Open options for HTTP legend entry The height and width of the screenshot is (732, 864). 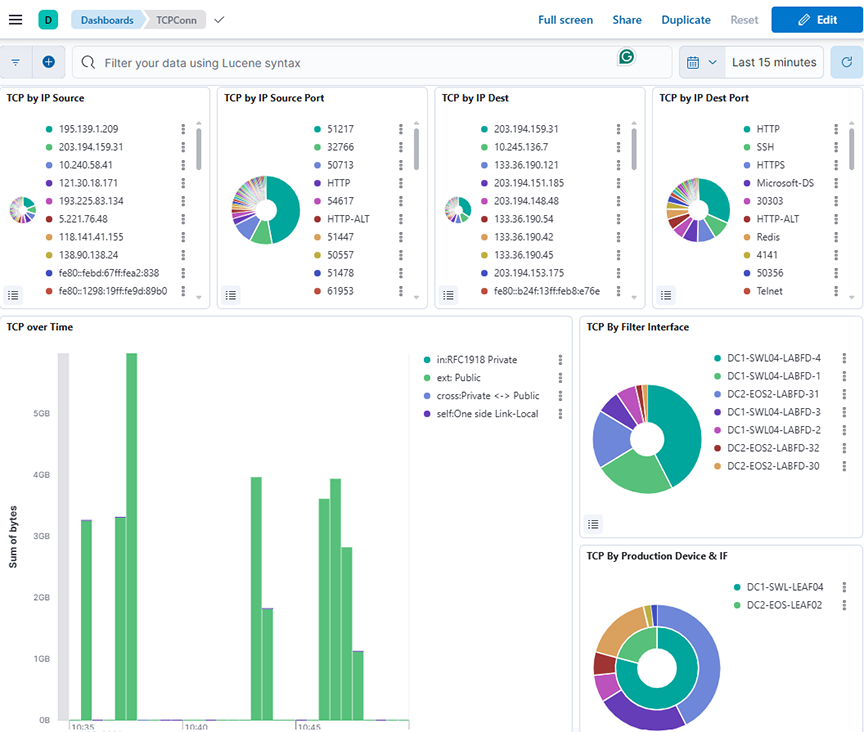click(837, 129)
